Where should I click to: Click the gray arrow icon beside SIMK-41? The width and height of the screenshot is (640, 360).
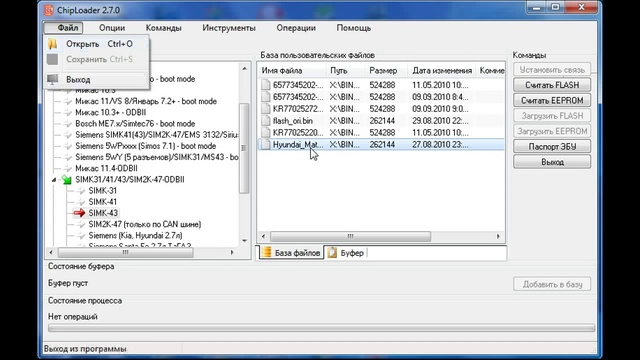(81, 202)
